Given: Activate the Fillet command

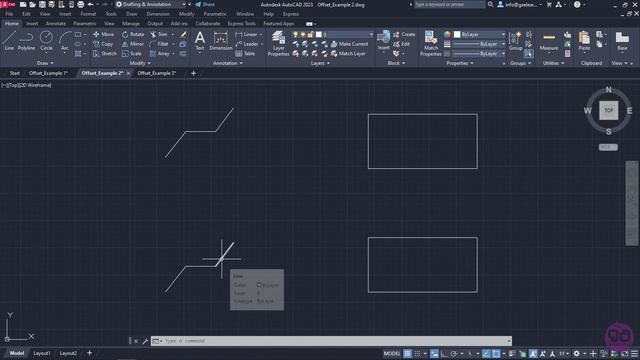Looking at the screenshot, I should [x=159, y=44].
